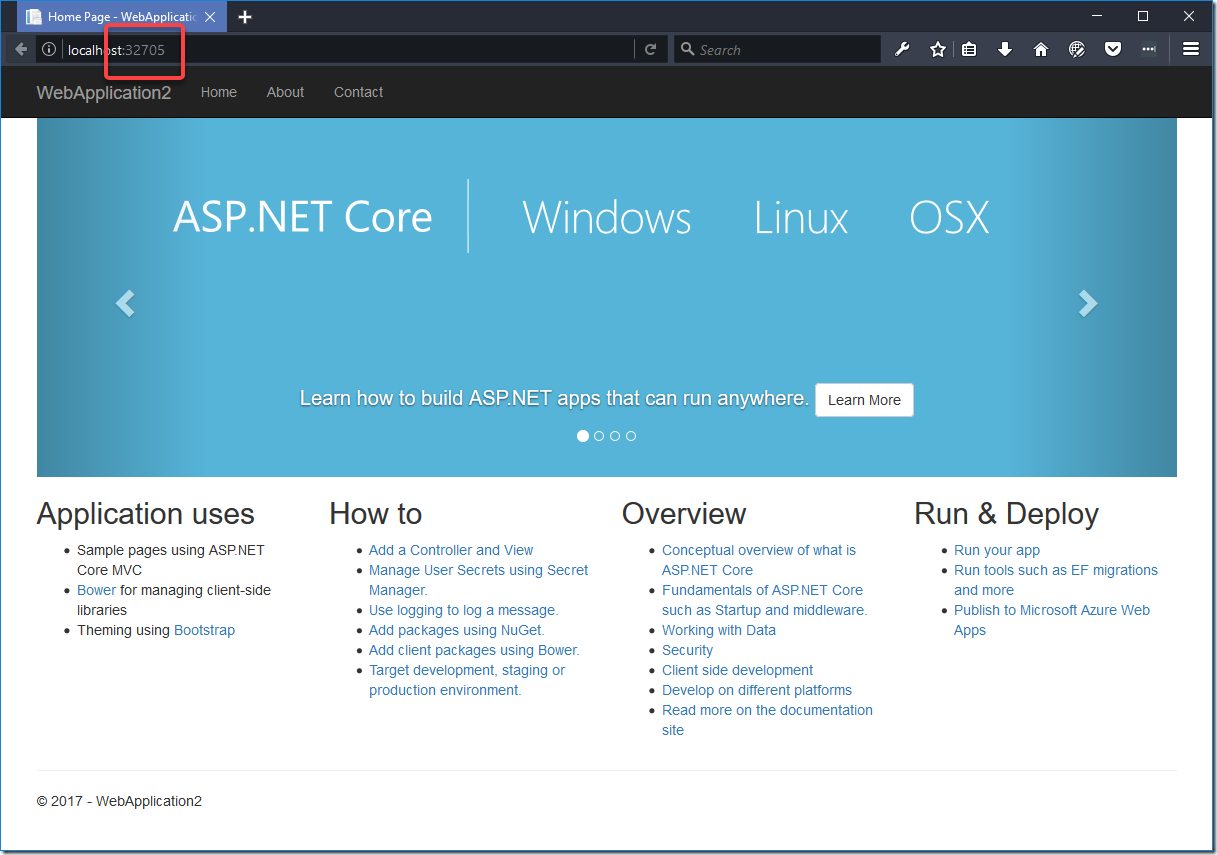Go to the browser home icon
This screenshot has width=1217, height=855.
pos(1041,49)
